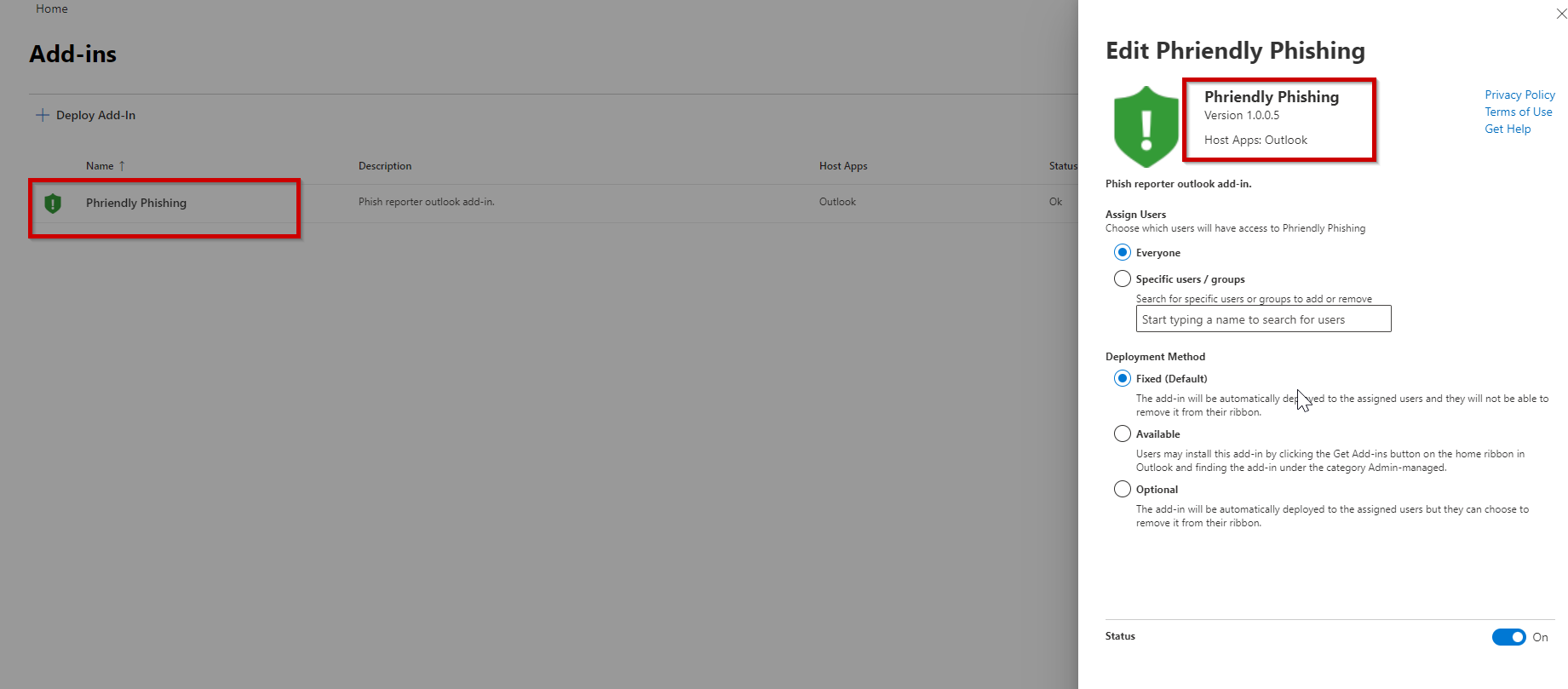
Task: Click 'Phish reporter outlook add-in.' table description
Action: (x=426, y=202)
